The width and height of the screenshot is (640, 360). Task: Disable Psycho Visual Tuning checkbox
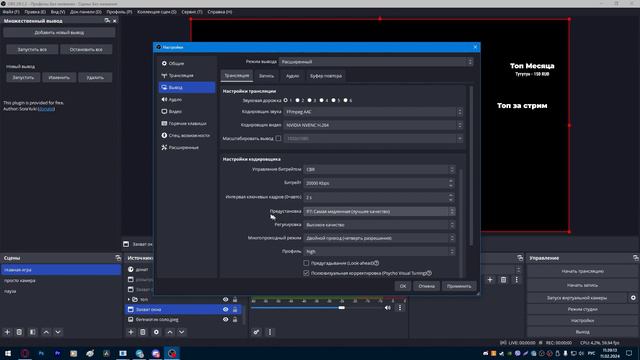pos(306,273)
